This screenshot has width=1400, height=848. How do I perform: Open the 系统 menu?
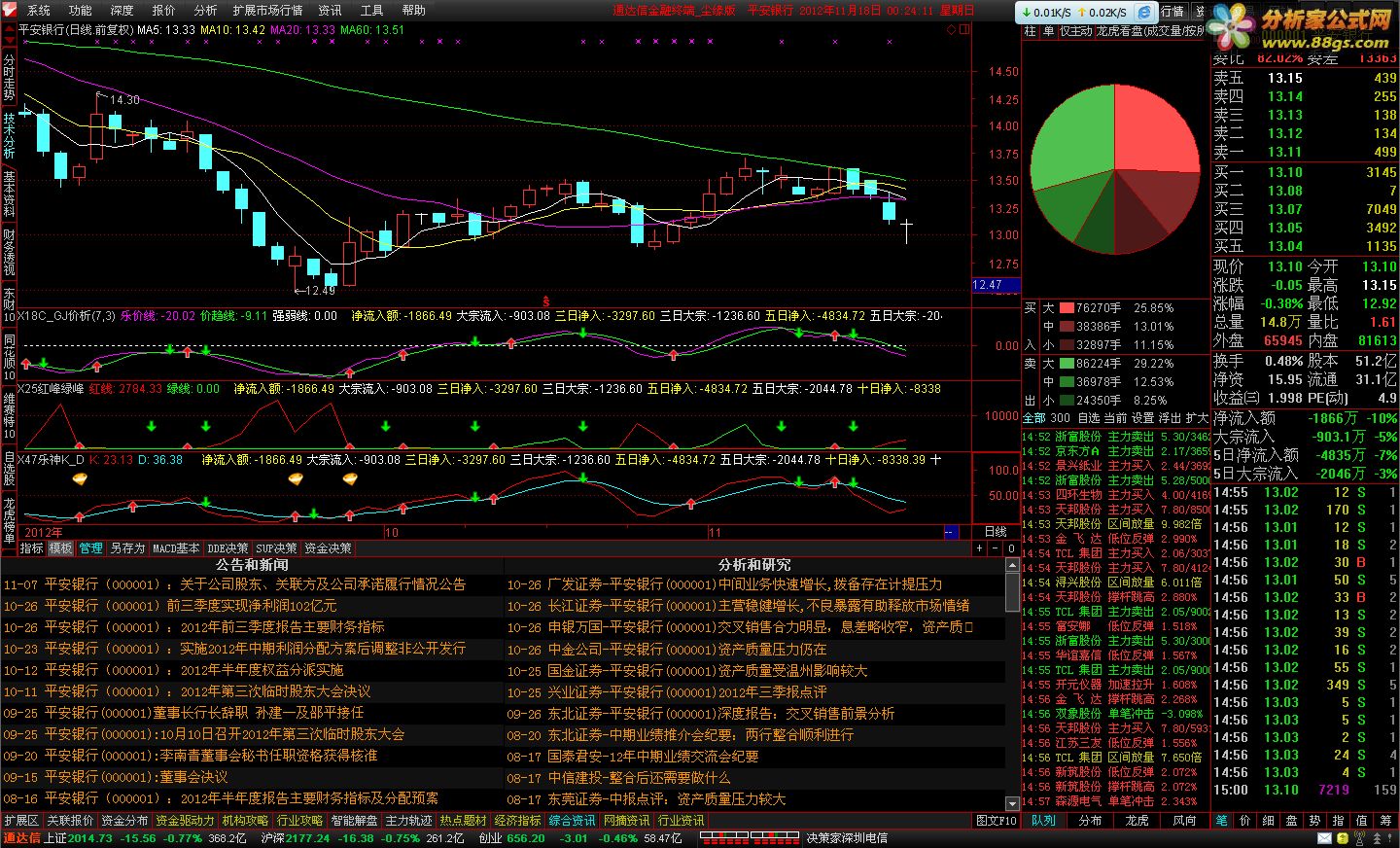point(39,11)
